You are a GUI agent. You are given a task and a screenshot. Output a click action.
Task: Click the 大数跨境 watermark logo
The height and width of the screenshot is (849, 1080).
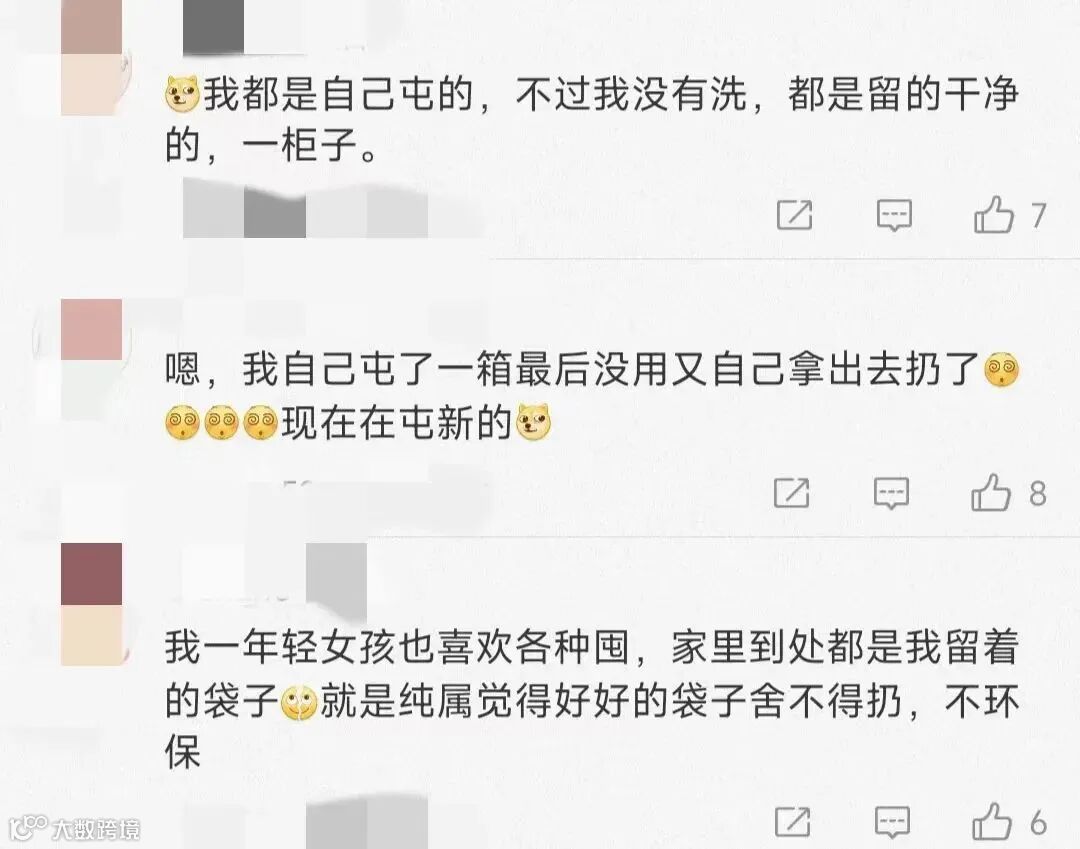click(x=74, y=829)
